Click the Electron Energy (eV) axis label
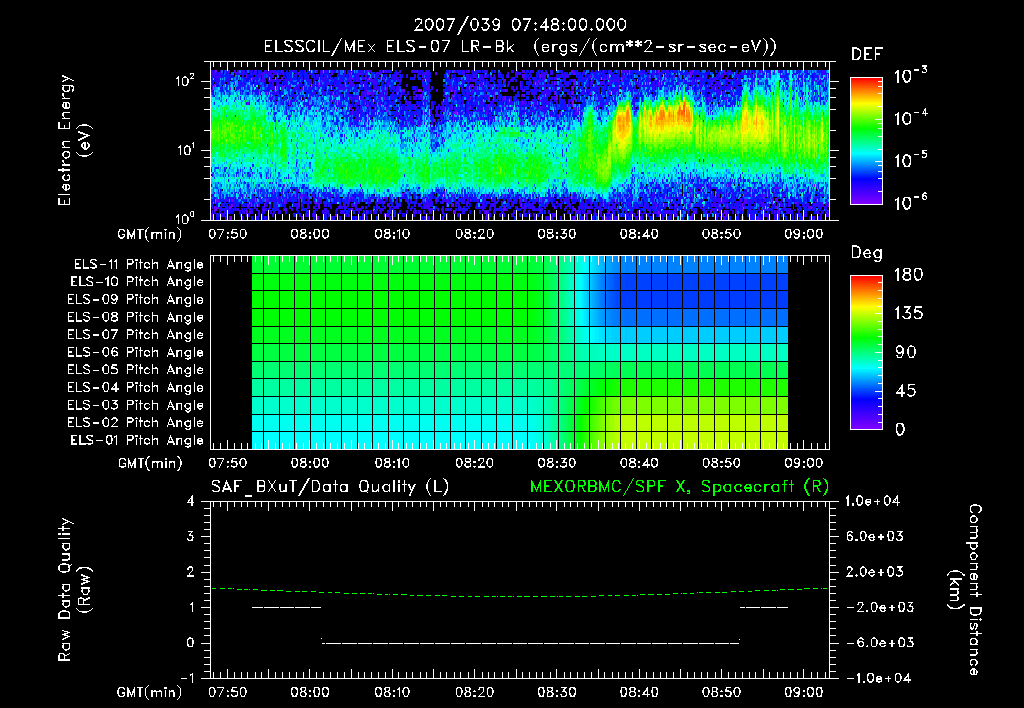 74,140
